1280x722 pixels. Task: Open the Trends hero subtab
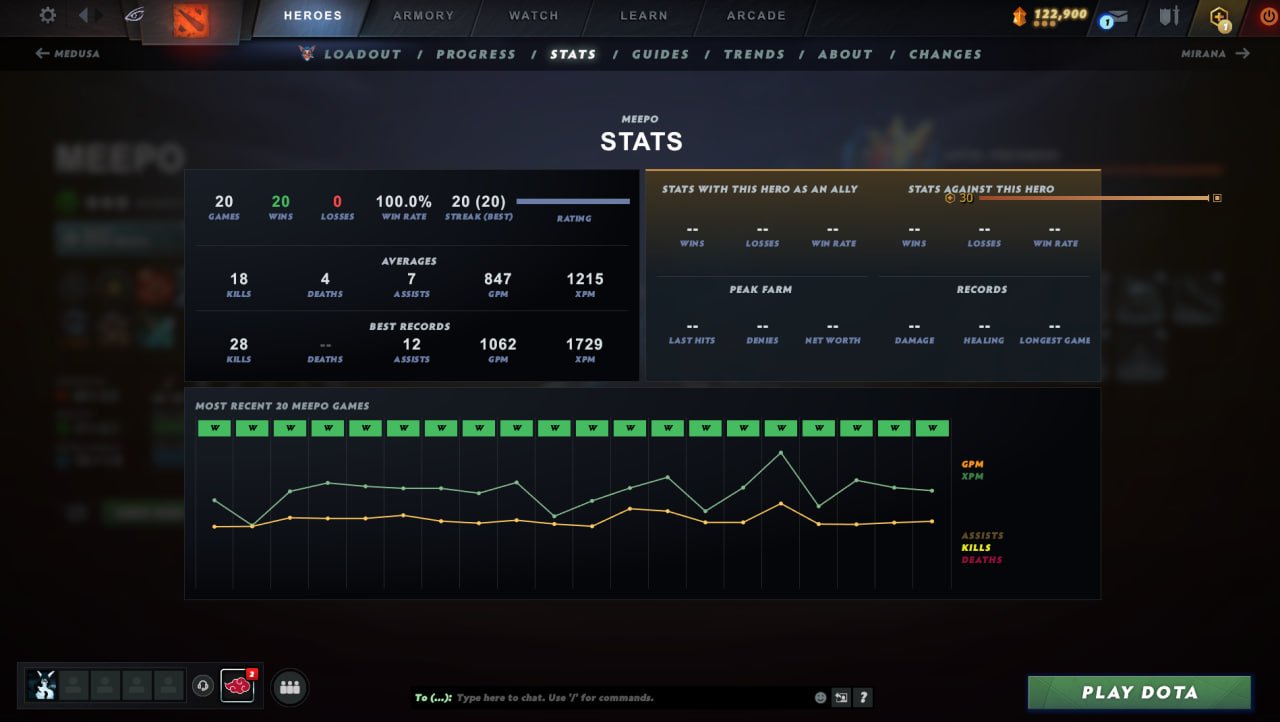click(x=753, y=54)
